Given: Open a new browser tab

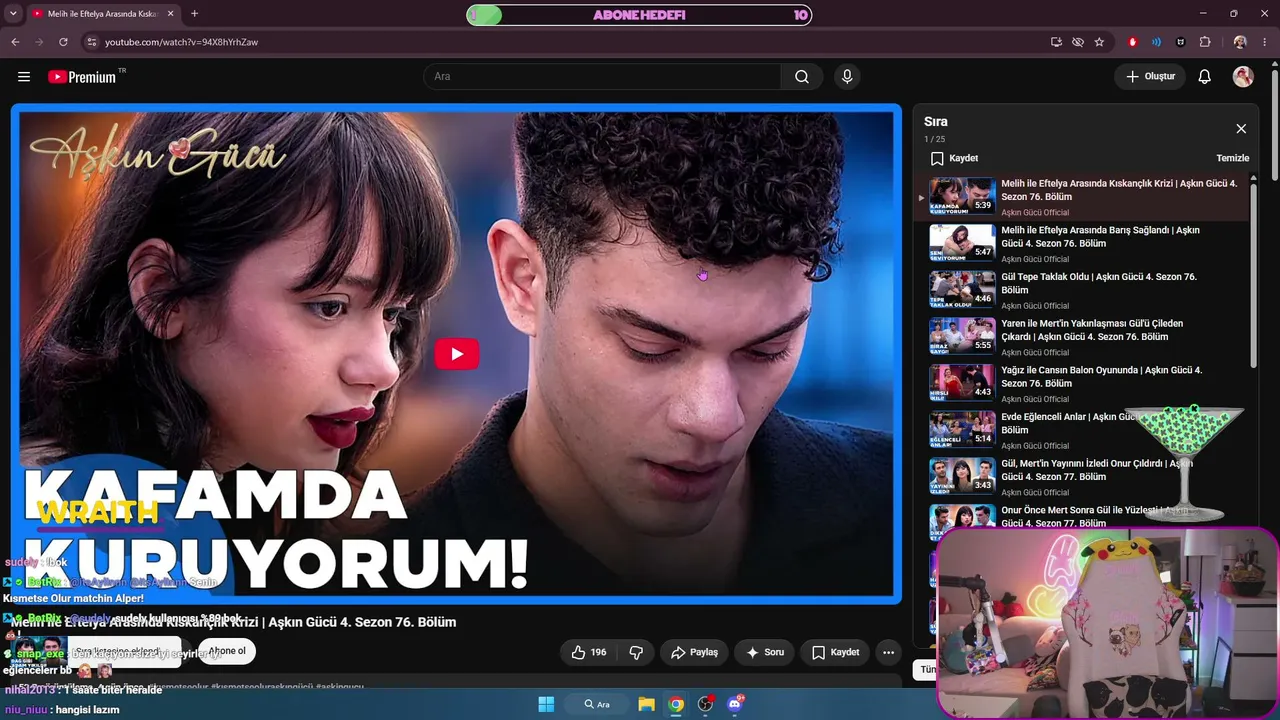Looking at the screenshot, I should (x=194, y=14).
